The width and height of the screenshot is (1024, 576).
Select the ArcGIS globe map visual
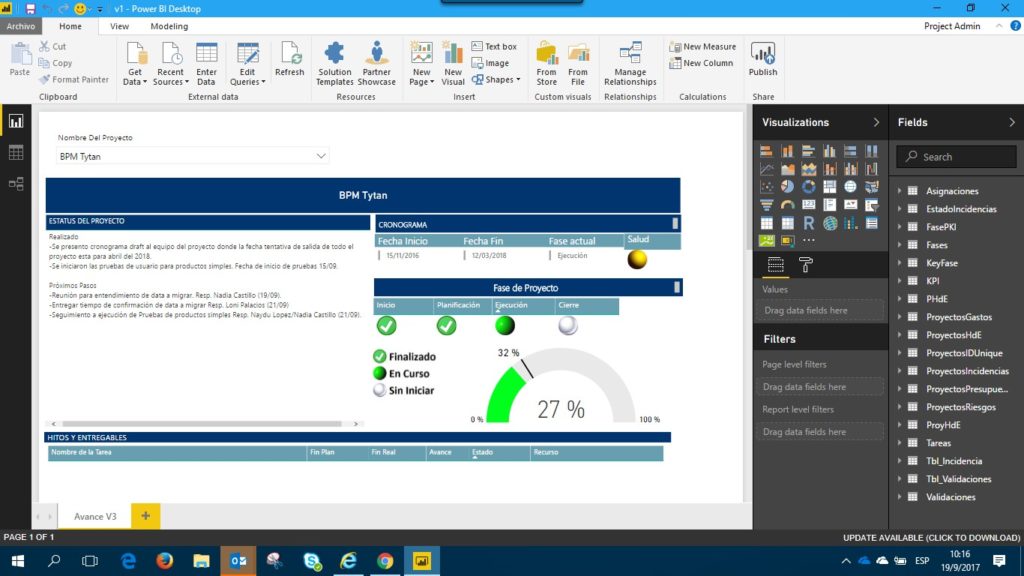coord(830,223)
